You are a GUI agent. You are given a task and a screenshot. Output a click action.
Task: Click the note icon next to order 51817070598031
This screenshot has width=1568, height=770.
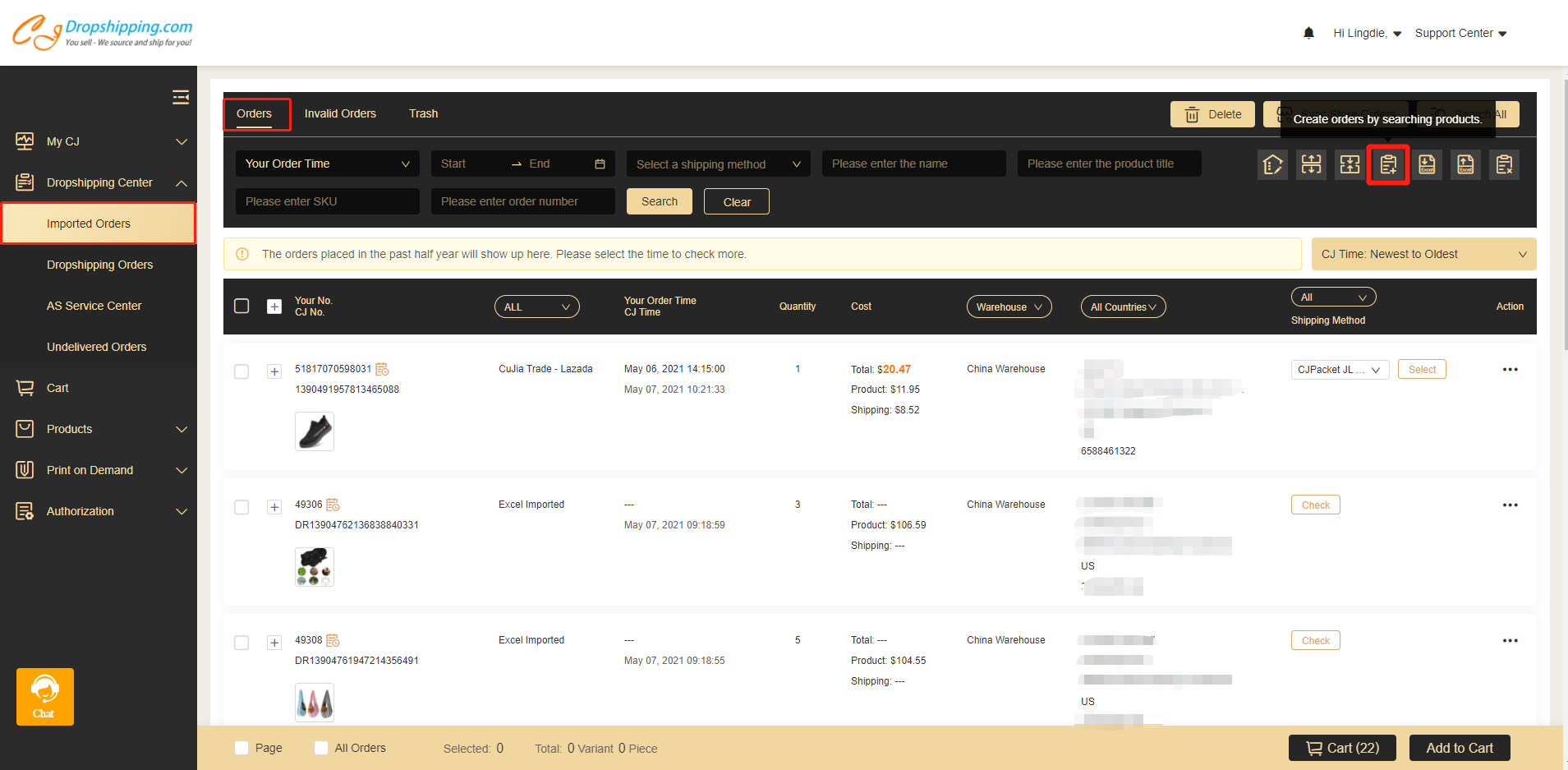click(x=382, y=369)
